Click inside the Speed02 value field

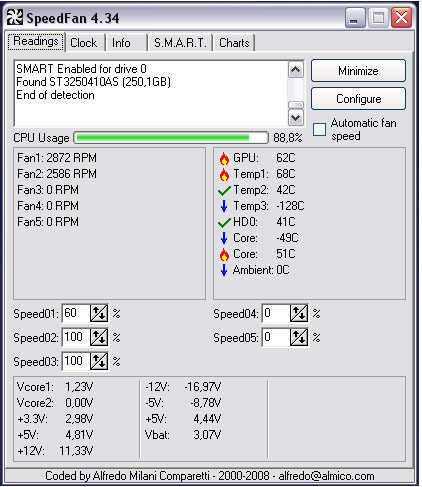coord(76,337)
